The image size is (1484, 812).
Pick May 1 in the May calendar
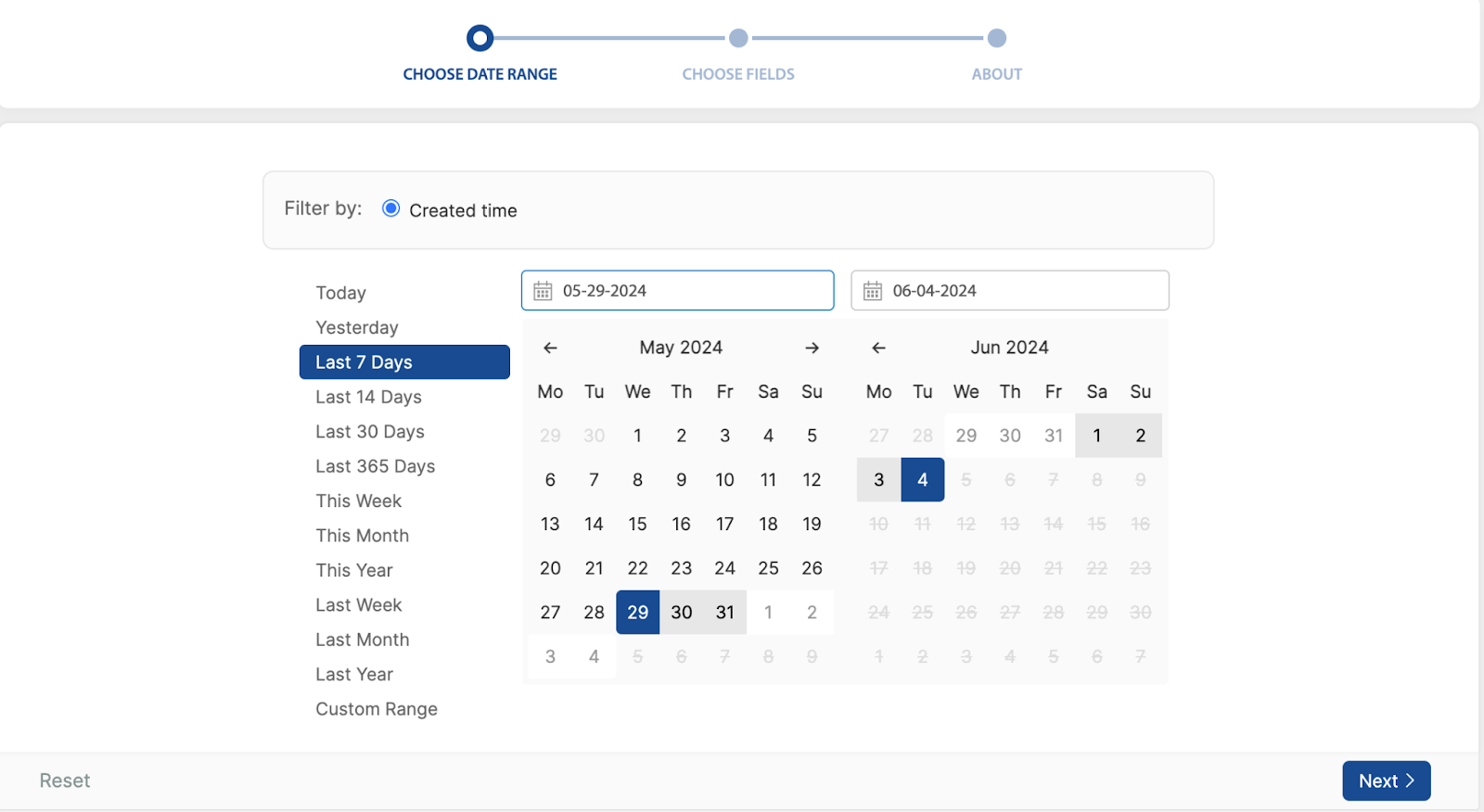coord(638,436)
